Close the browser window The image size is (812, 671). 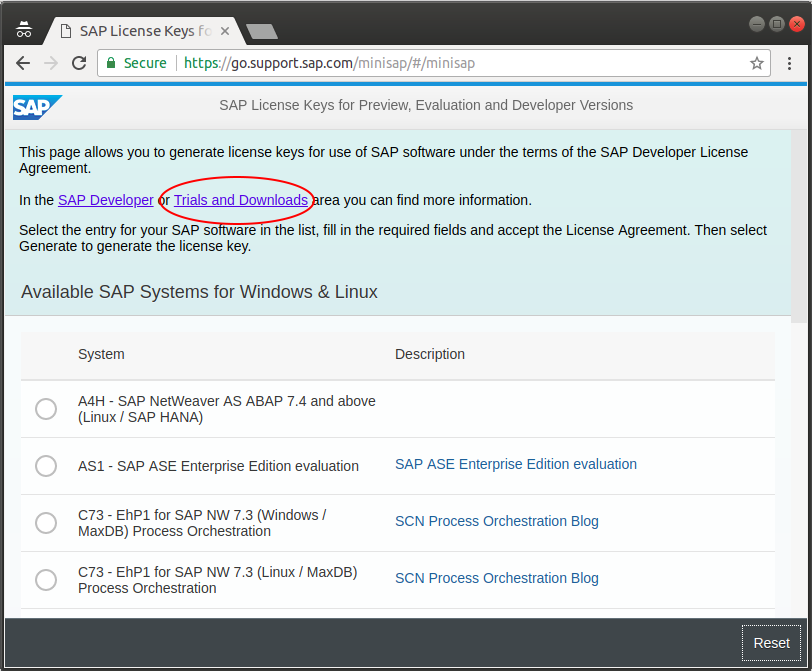[796, 24]
